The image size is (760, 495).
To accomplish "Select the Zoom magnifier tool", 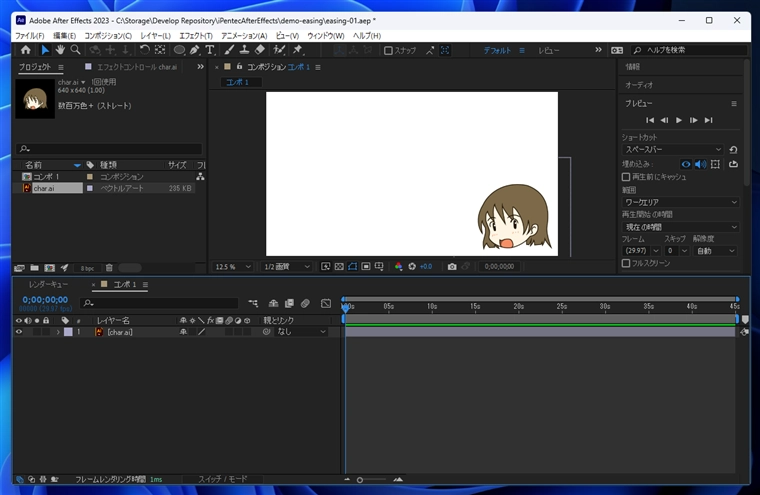I will (x=75, y=50).
